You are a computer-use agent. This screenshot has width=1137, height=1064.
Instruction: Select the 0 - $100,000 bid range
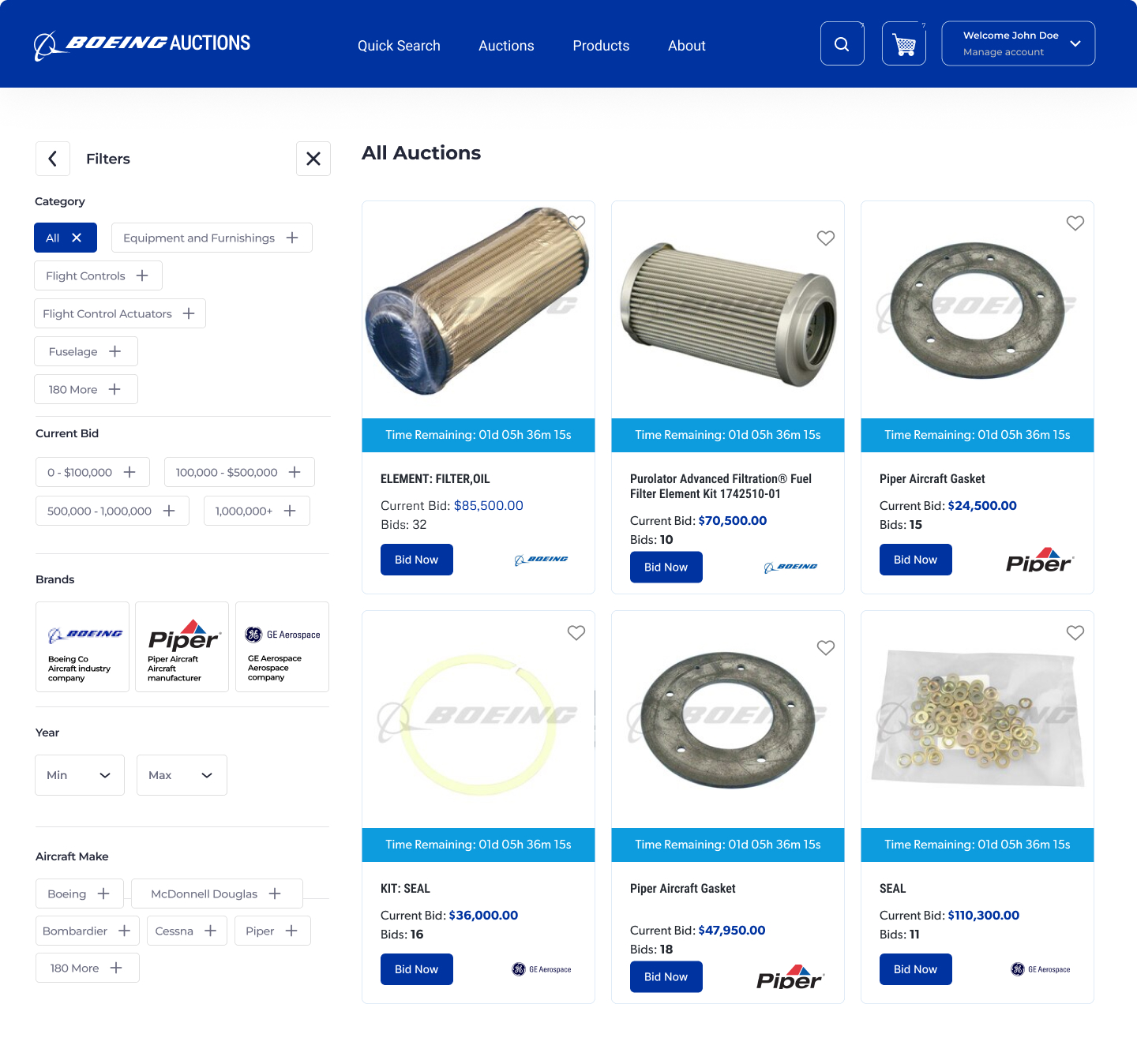(x=92, y=472)
